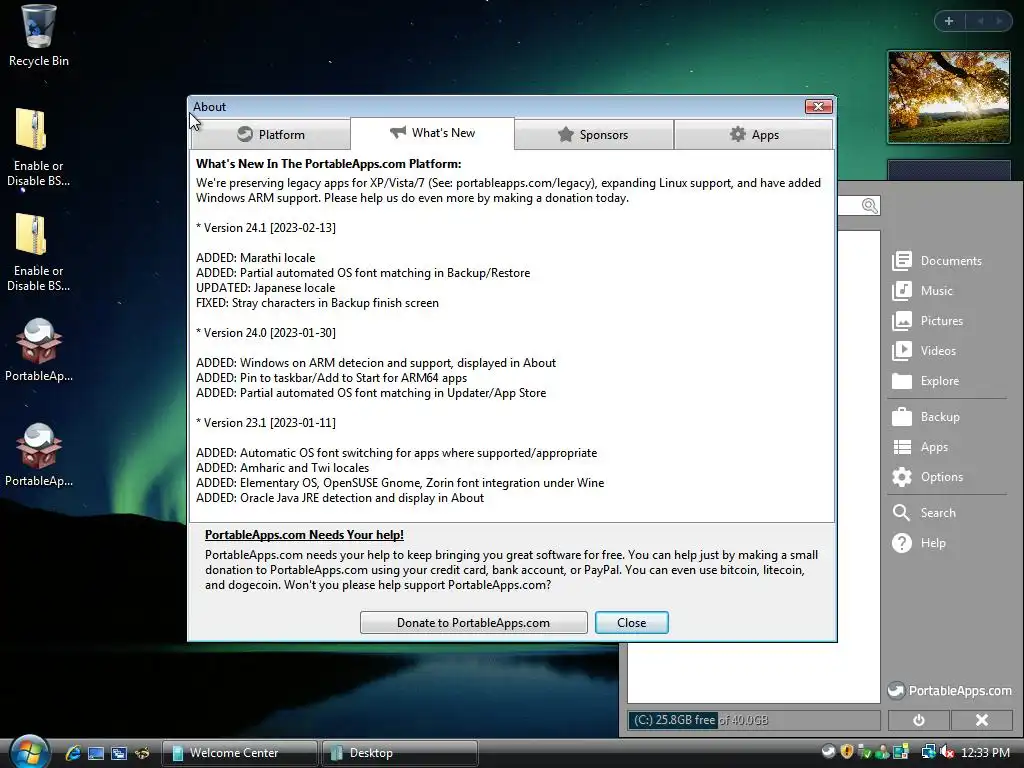Open the Windows Start orb
Viewport: 1024px width, 768px height.
click(x=28, y=751)
